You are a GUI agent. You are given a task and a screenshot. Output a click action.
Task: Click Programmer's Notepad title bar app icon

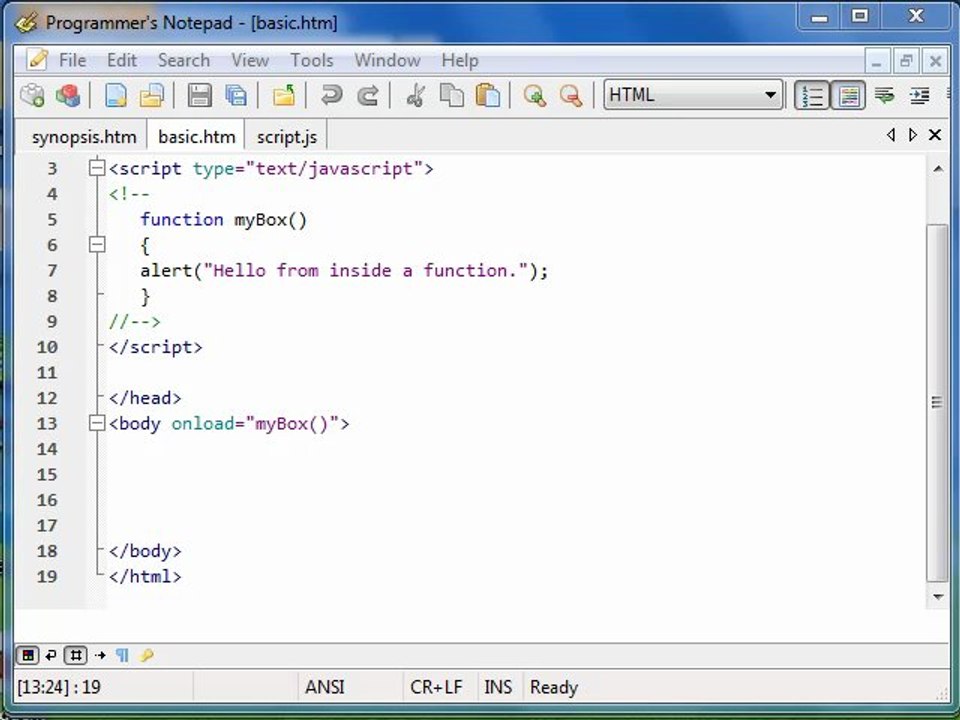tap(28, 23)
